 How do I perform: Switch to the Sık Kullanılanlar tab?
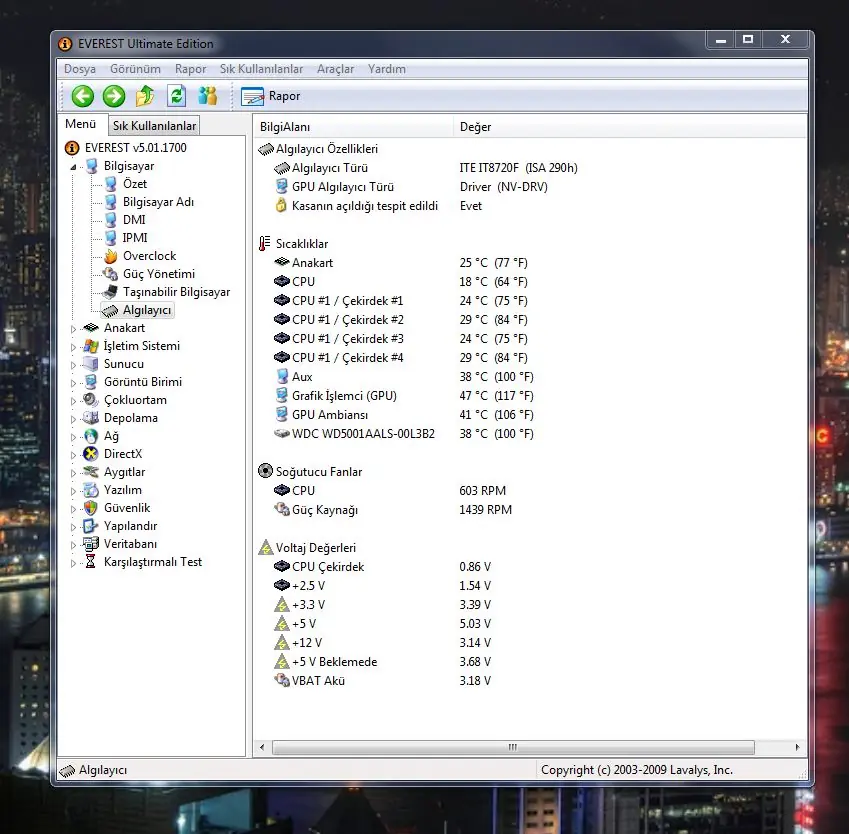click(x=154, y=126)
